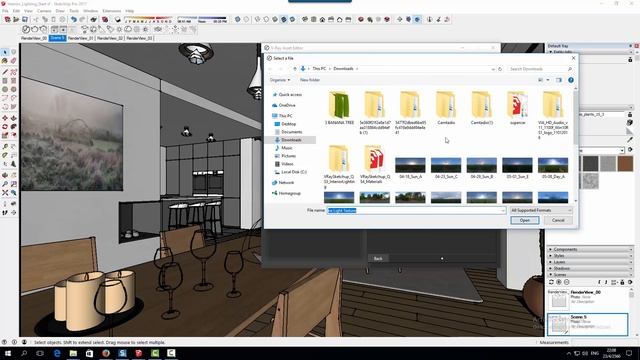Choose the Zoom magnifier tool

pyautogui.click(x=5, y=184)
